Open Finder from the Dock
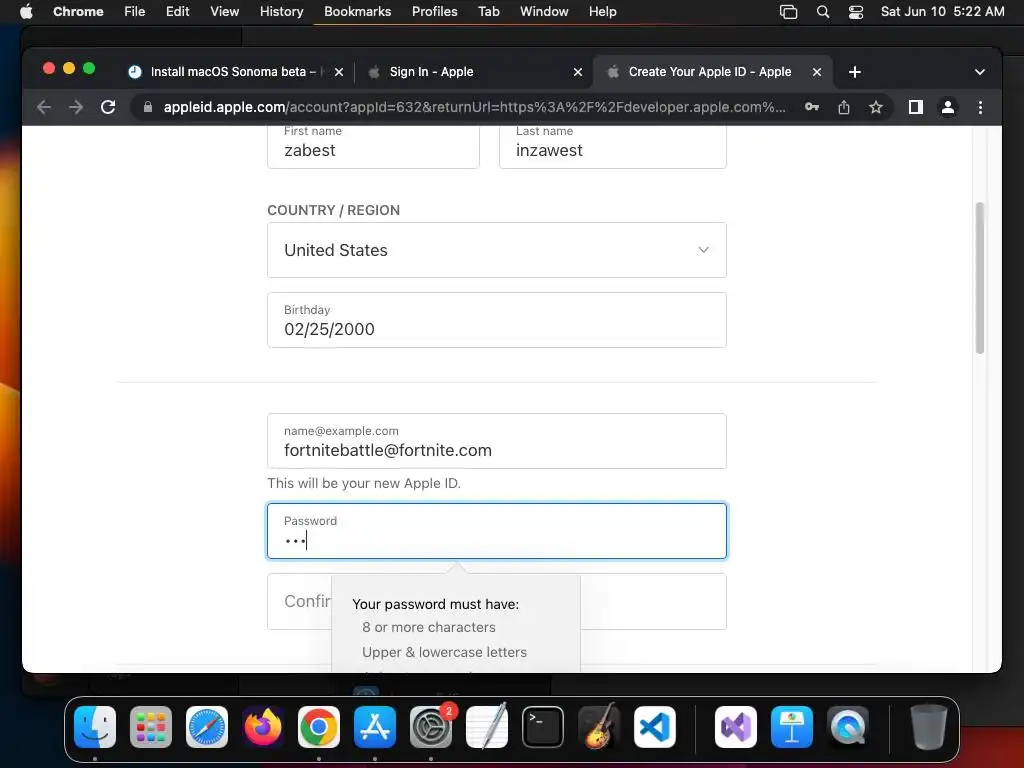This screenshot has width=1024, height=768. pos(95,727)
